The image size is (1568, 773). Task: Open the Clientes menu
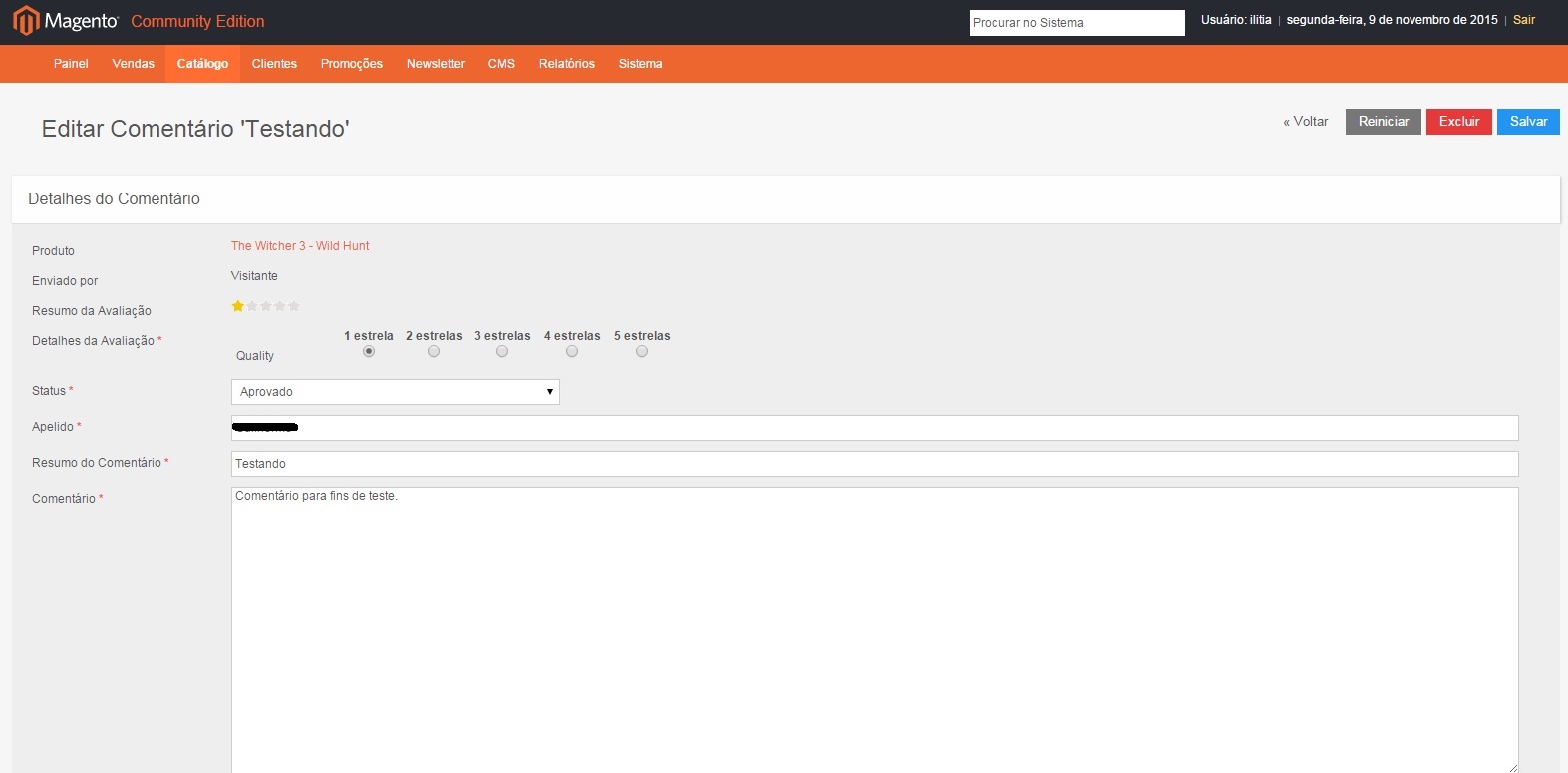point(274,64)
